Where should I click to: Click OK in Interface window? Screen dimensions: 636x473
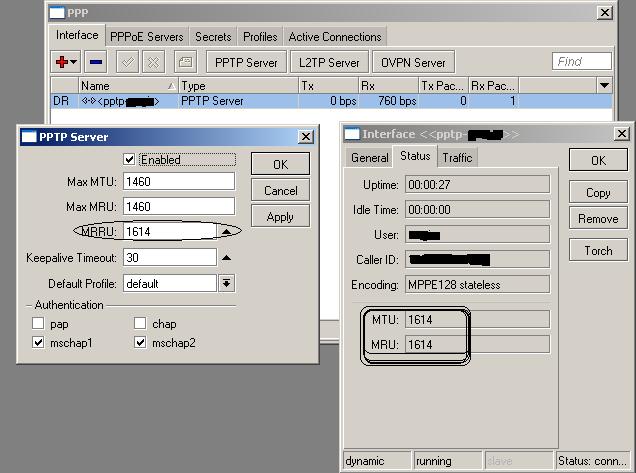tap(598, 160)
